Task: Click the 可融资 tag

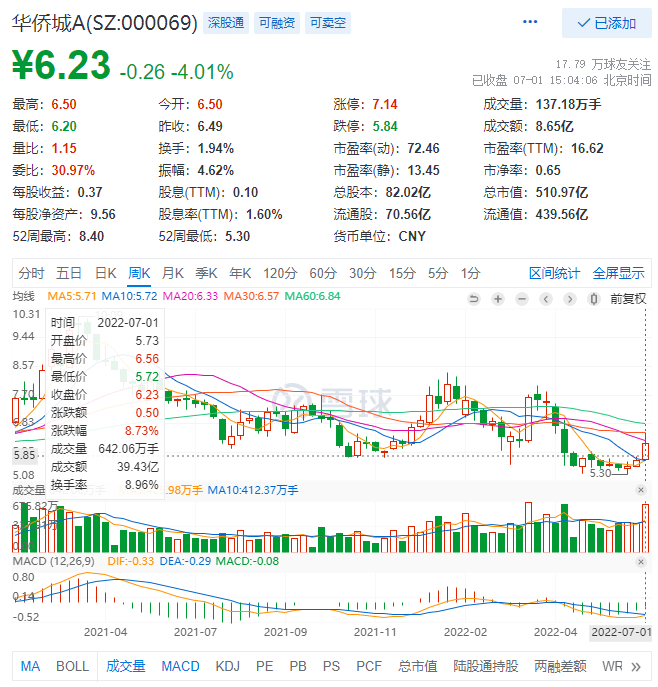Action: click(277, 23)
